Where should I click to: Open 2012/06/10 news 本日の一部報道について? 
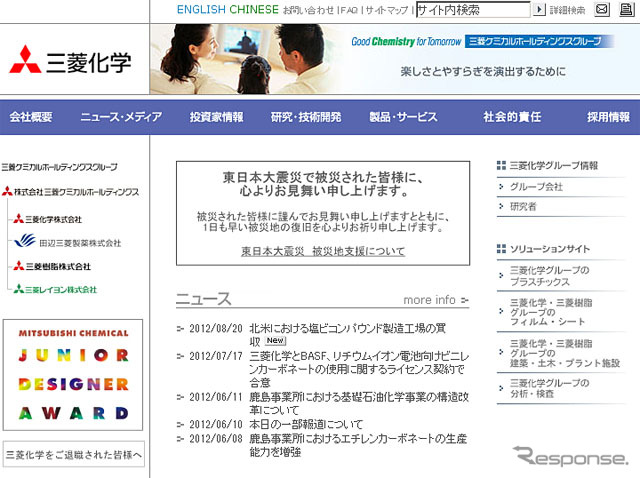pos(306,424)
